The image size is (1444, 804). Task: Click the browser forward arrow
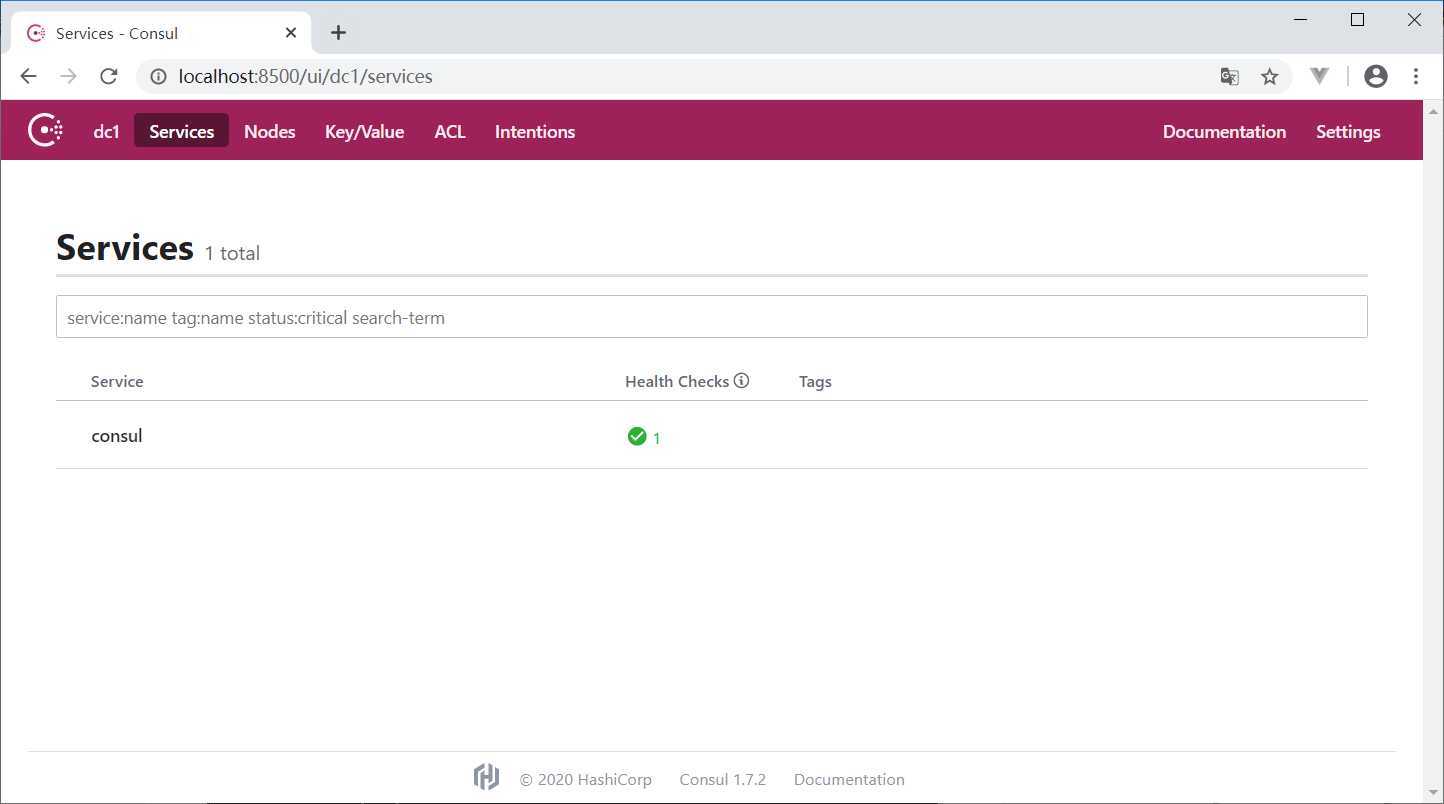(x=68, y=76)
